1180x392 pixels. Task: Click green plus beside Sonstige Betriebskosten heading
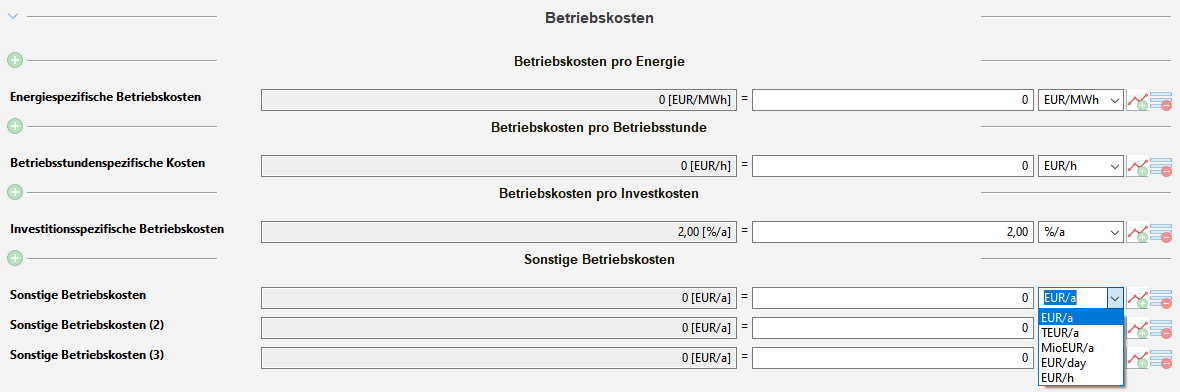[x=14, y=259]
